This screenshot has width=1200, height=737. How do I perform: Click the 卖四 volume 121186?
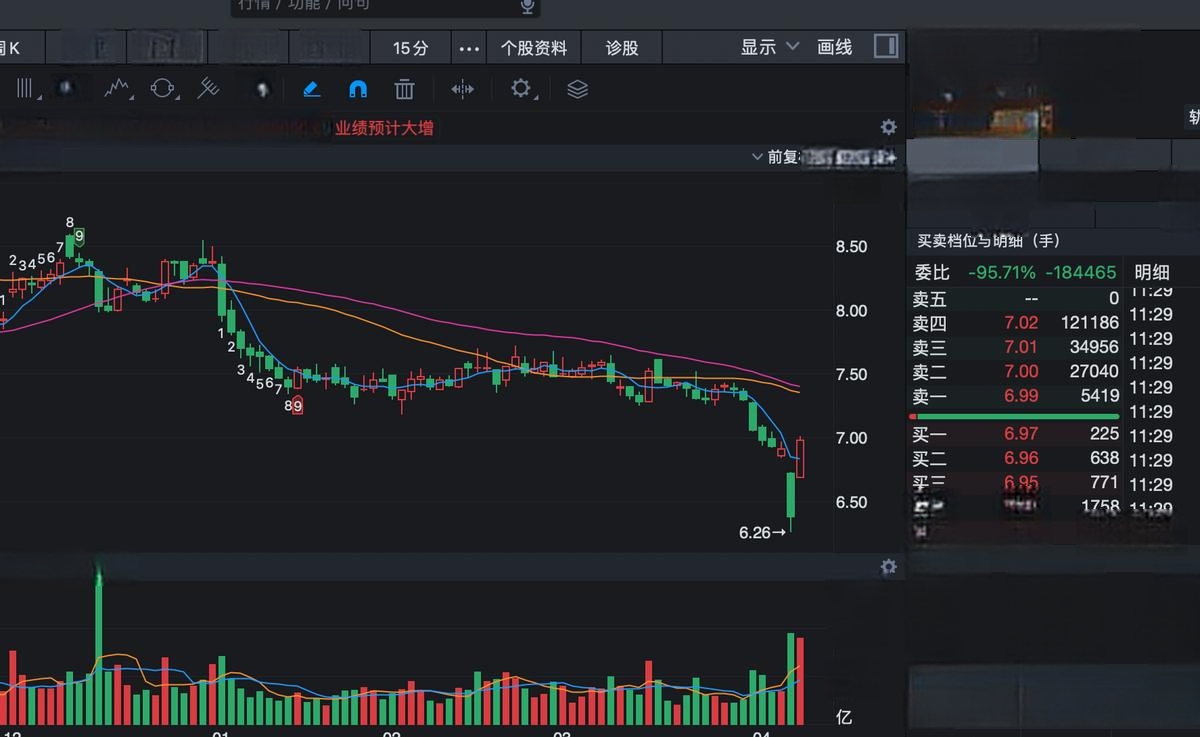(x=1089, y=323)
